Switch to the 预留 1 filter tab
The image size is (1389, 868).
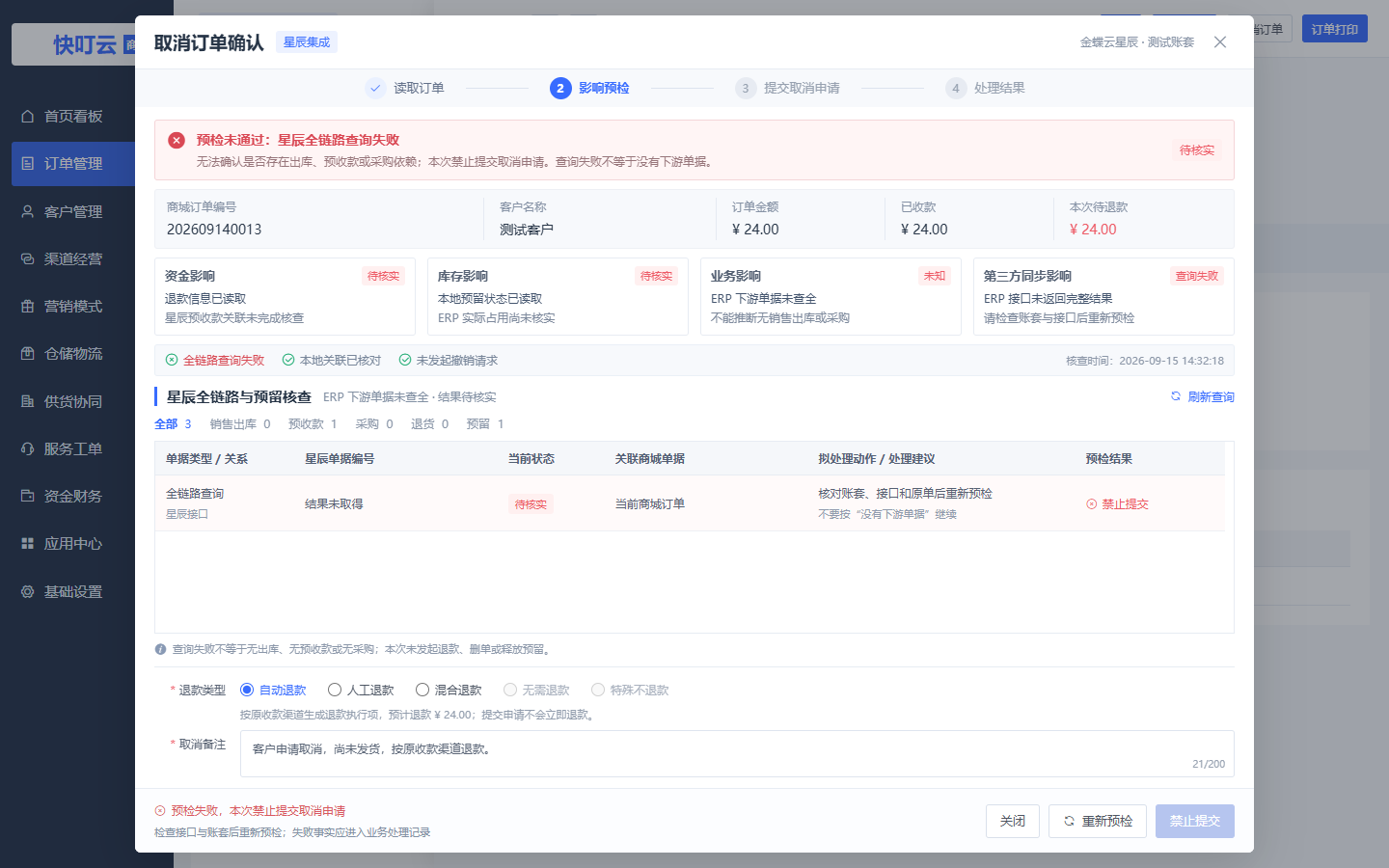(x=485, y=424)
